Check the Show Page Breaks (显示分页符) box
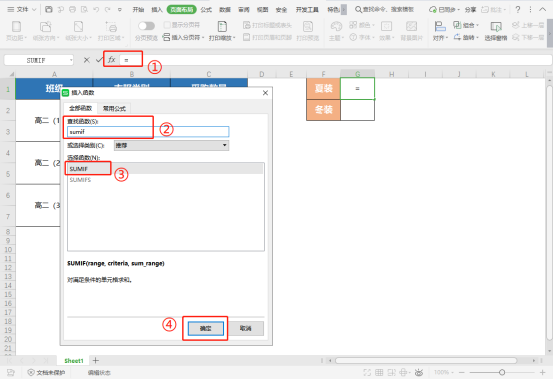This screenshot has height=379, width=554. pos(167,25)
